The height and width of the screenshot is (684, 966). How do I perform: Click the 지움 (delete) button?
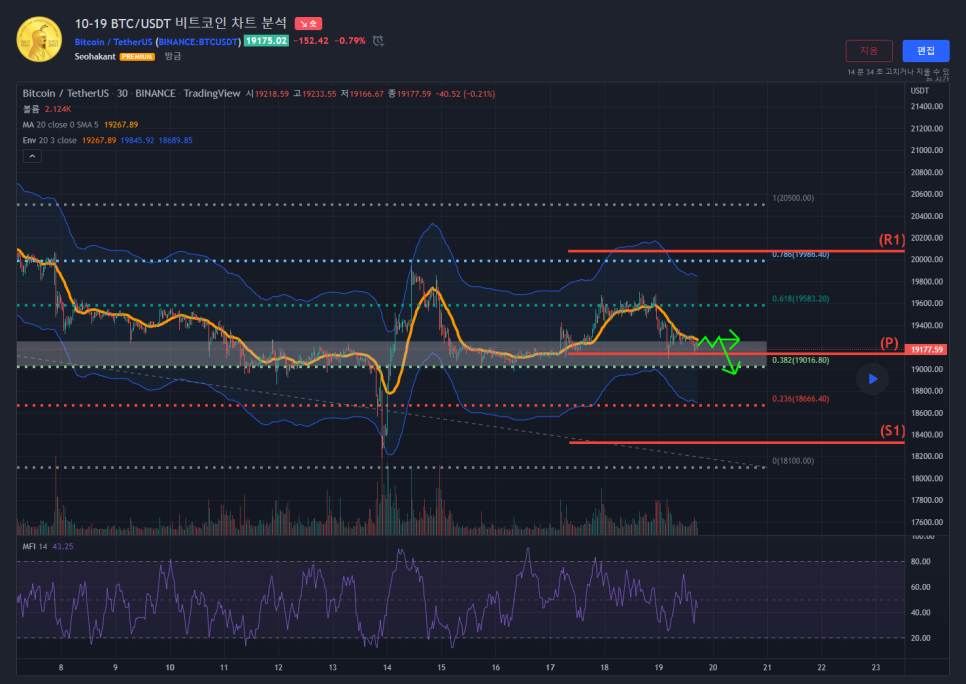[869, 51]
